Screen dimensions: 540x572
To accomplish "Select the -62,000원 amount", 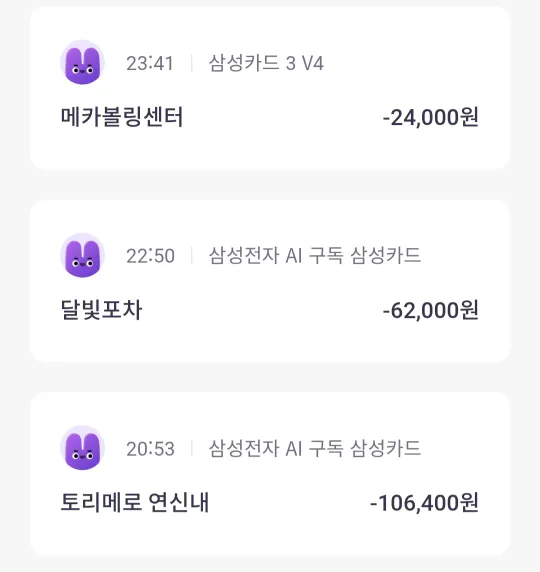I will 431,310.
